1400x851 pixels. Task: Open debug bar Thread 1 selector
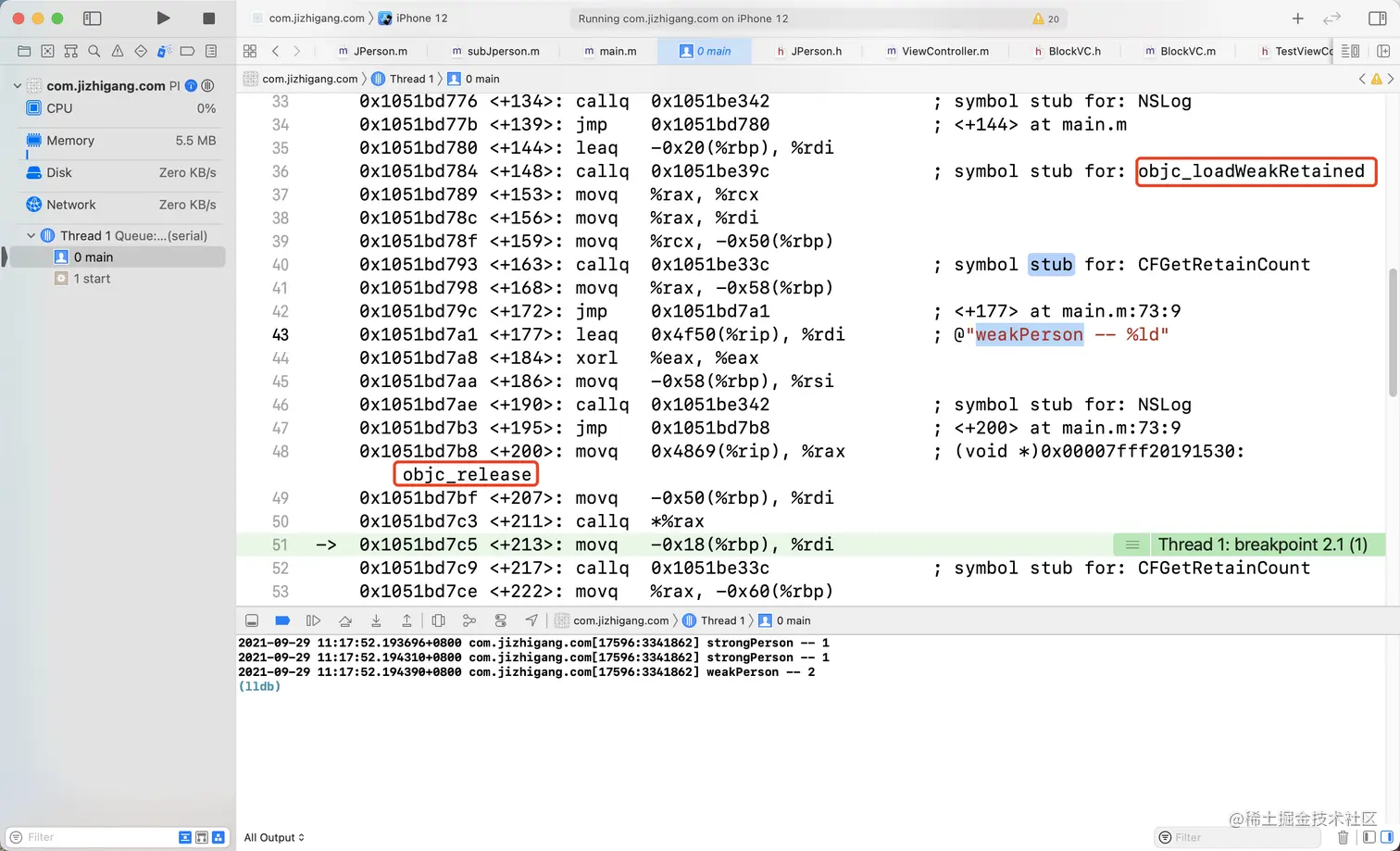coord(714,620)
